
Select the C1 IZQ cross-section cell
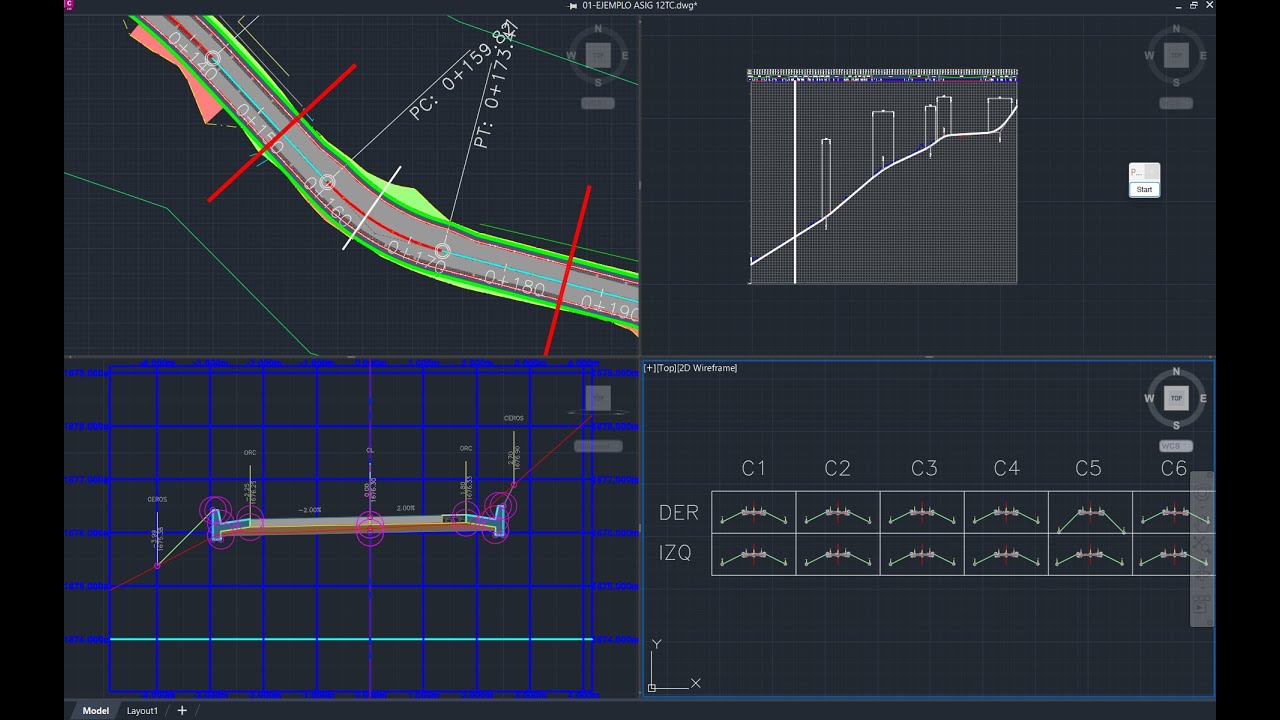[754, 554]
